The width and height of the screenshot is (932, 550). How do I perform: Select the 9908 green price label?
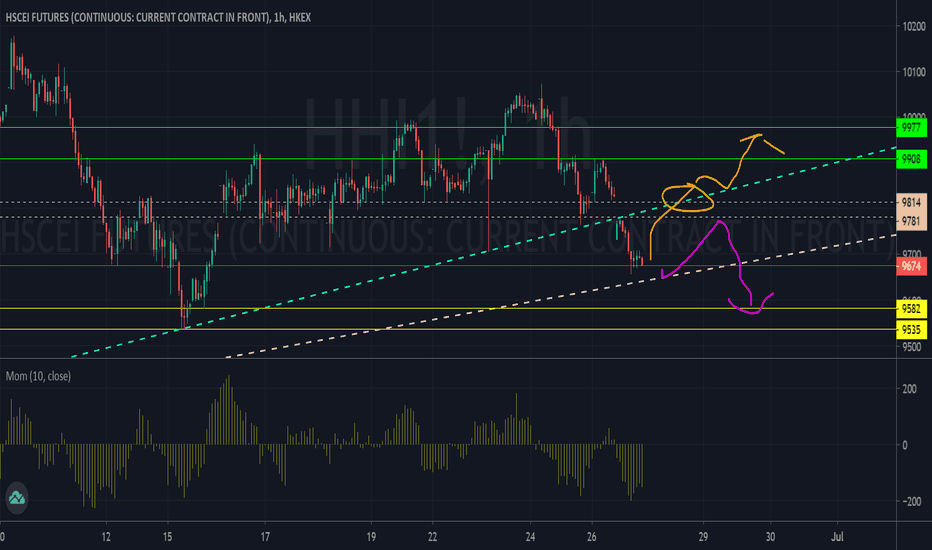911,159
